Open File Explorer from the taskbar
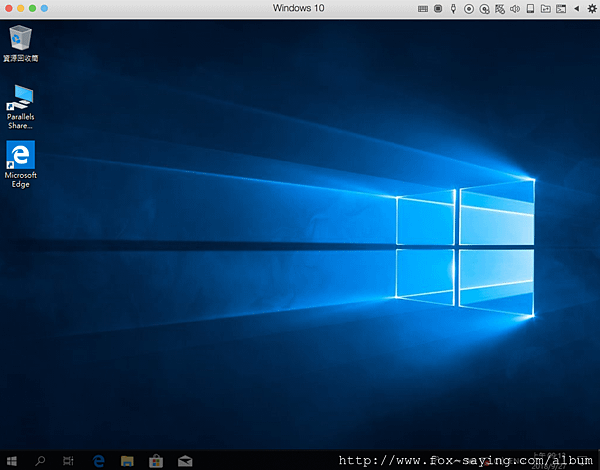The image size is (600, 470). [127, 461]
